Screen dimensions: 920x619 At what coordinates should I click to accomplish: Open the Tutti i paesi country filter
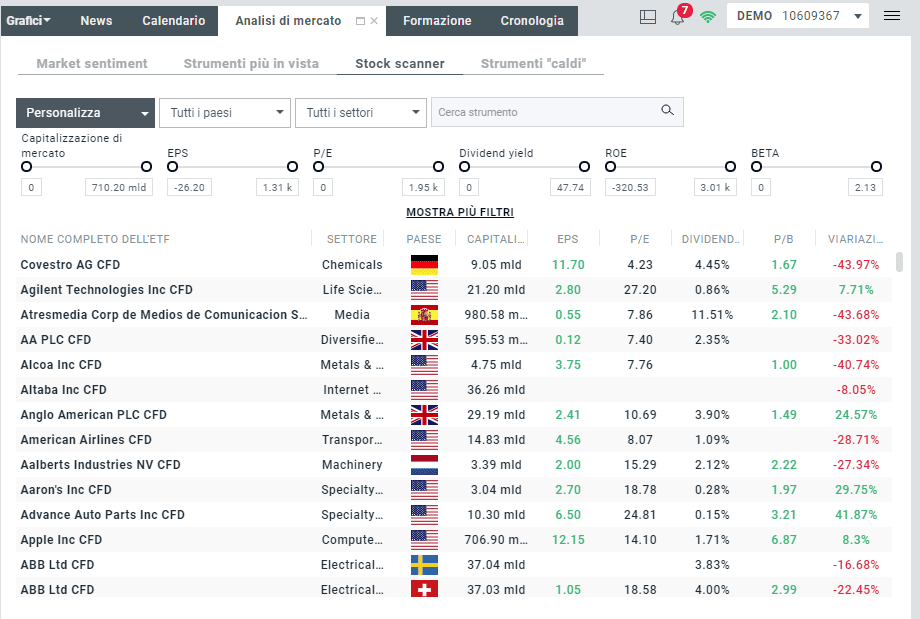pyautogui.click(x=225, y=113)
